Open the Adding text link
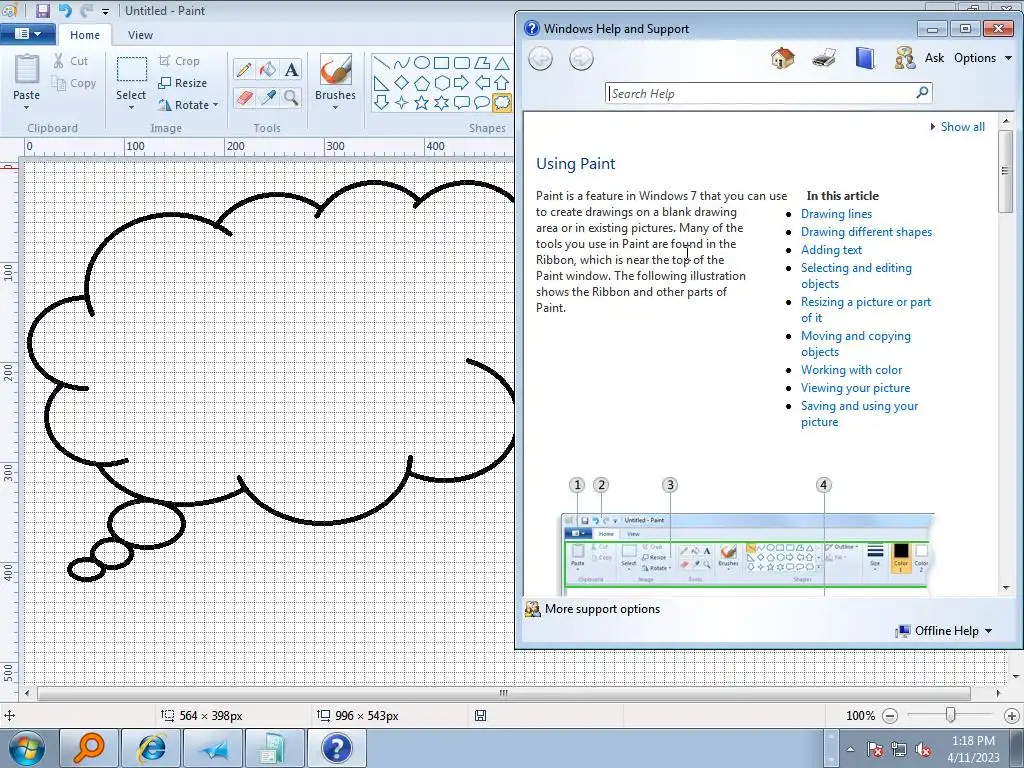Viewport: 1024px width, 768px height. [831, 249]
